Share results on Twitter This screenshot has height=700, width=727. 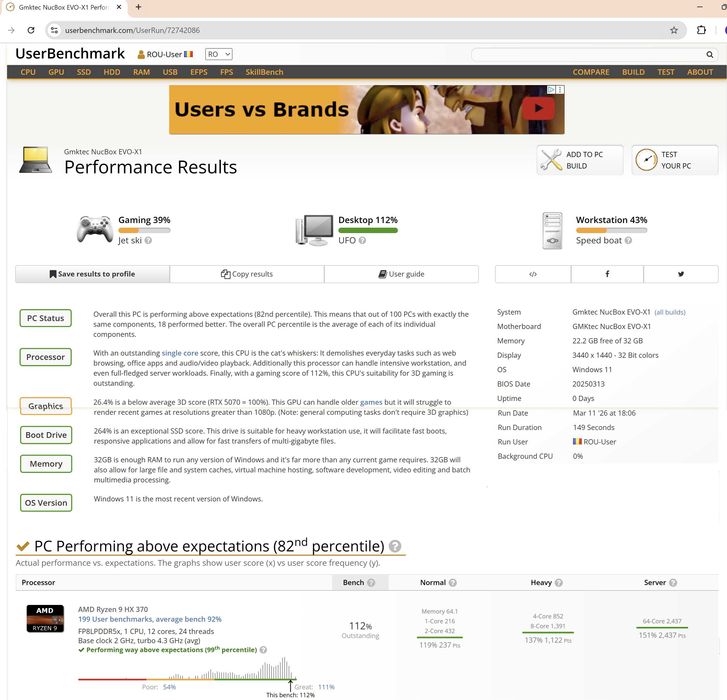pos(681,274)
